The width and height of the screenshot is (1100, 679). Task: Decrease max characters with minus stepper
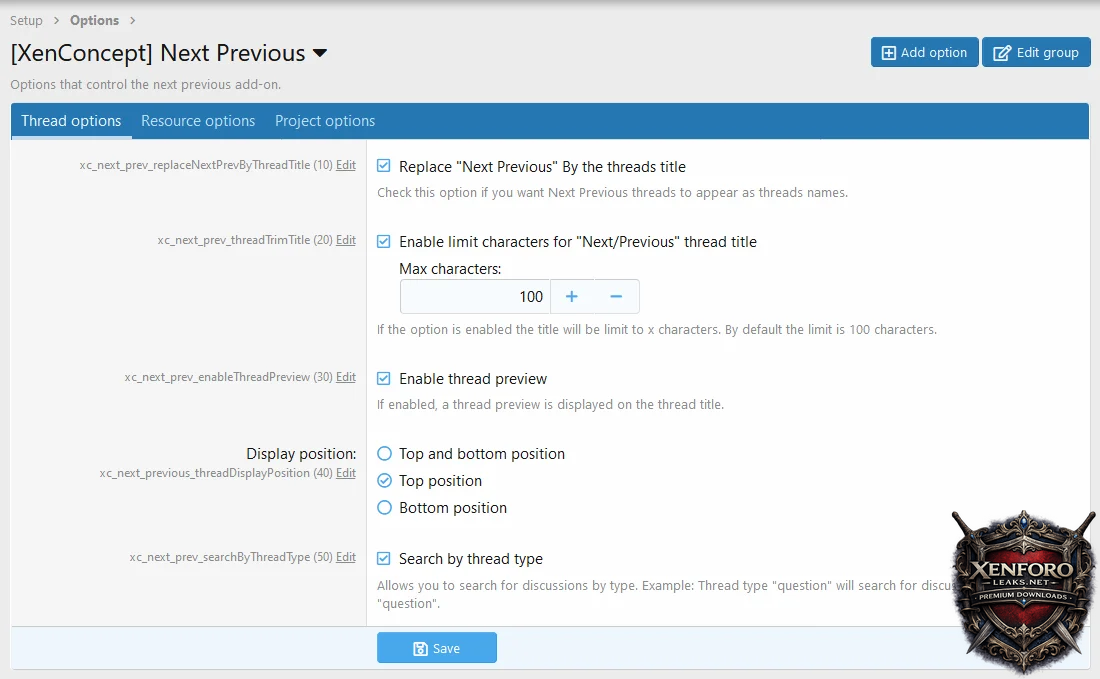pyautogui.click(x=616, y=297)
